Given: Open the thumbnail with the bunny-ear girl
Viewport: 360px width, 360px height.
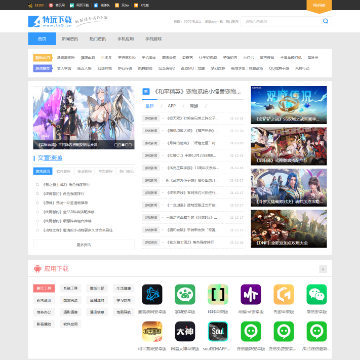Looking at the screenshot, I should [x=289, y=188].
